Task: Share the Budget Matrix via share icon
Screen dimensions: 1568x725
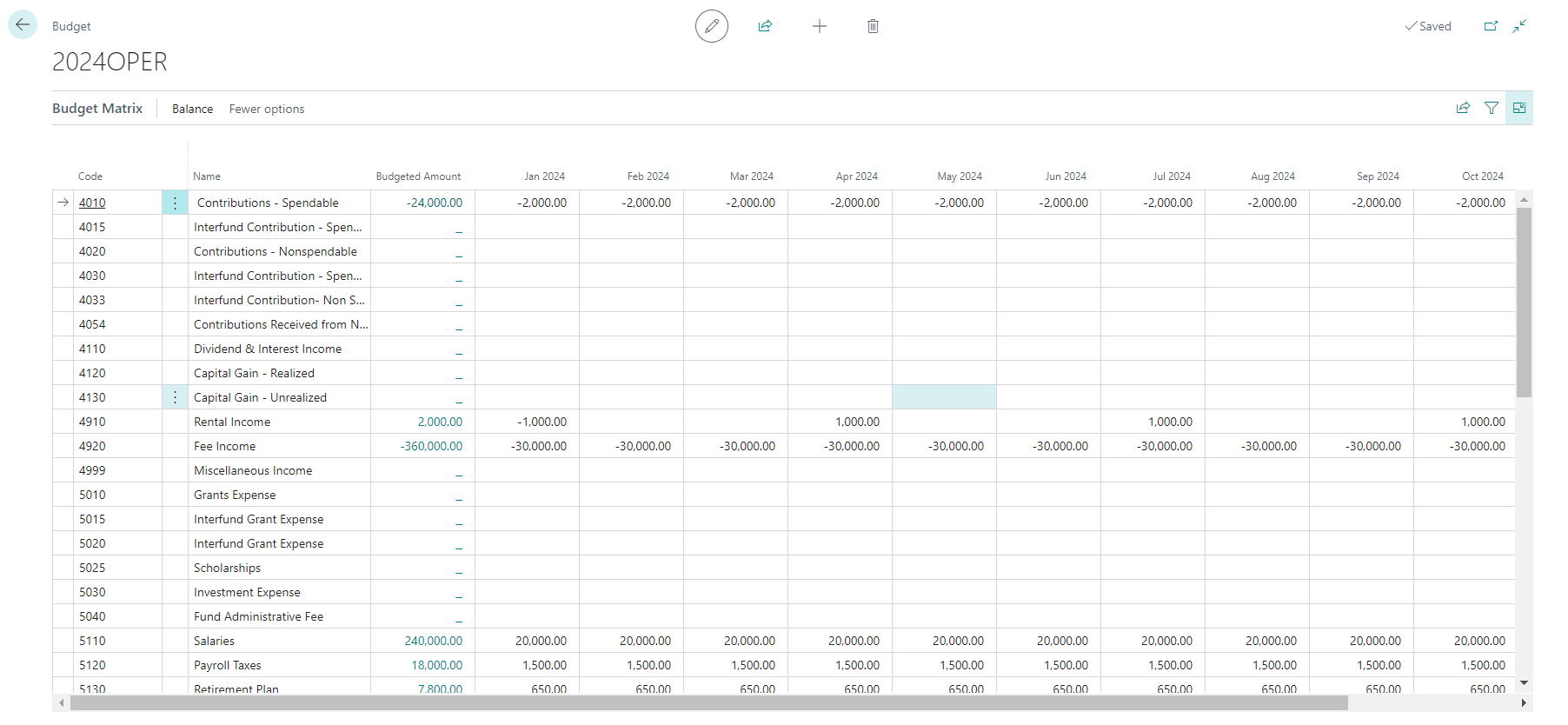Action: [x=1464, y=108]
